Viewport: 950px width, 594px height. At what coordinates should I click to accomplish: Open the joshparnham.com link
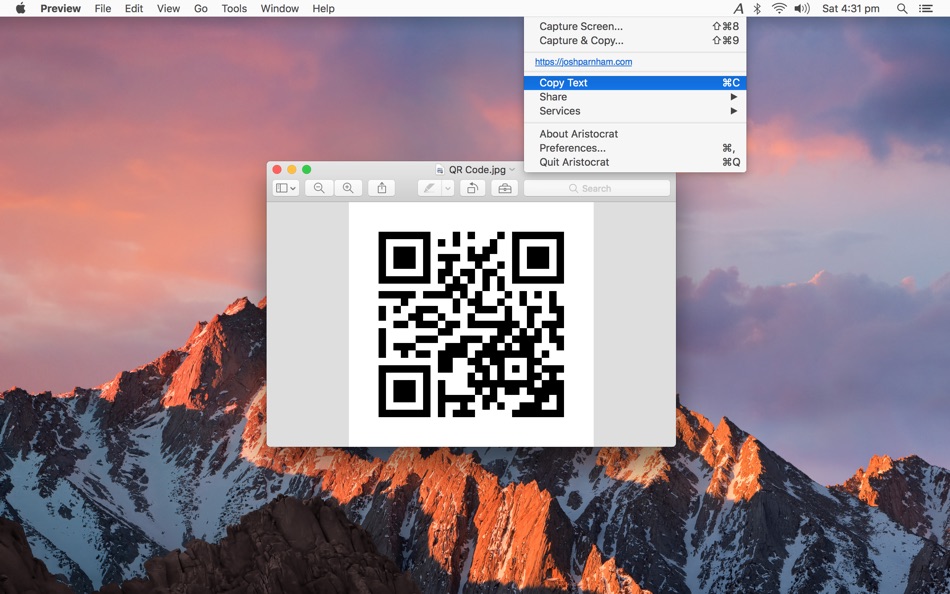click(x=583, y=62)
